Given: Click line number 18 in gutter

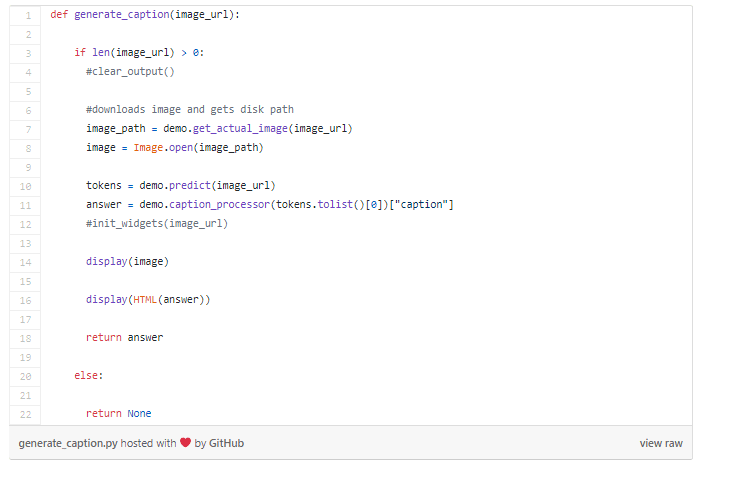Looking at the screenshot, I should (x=26, y=339).
